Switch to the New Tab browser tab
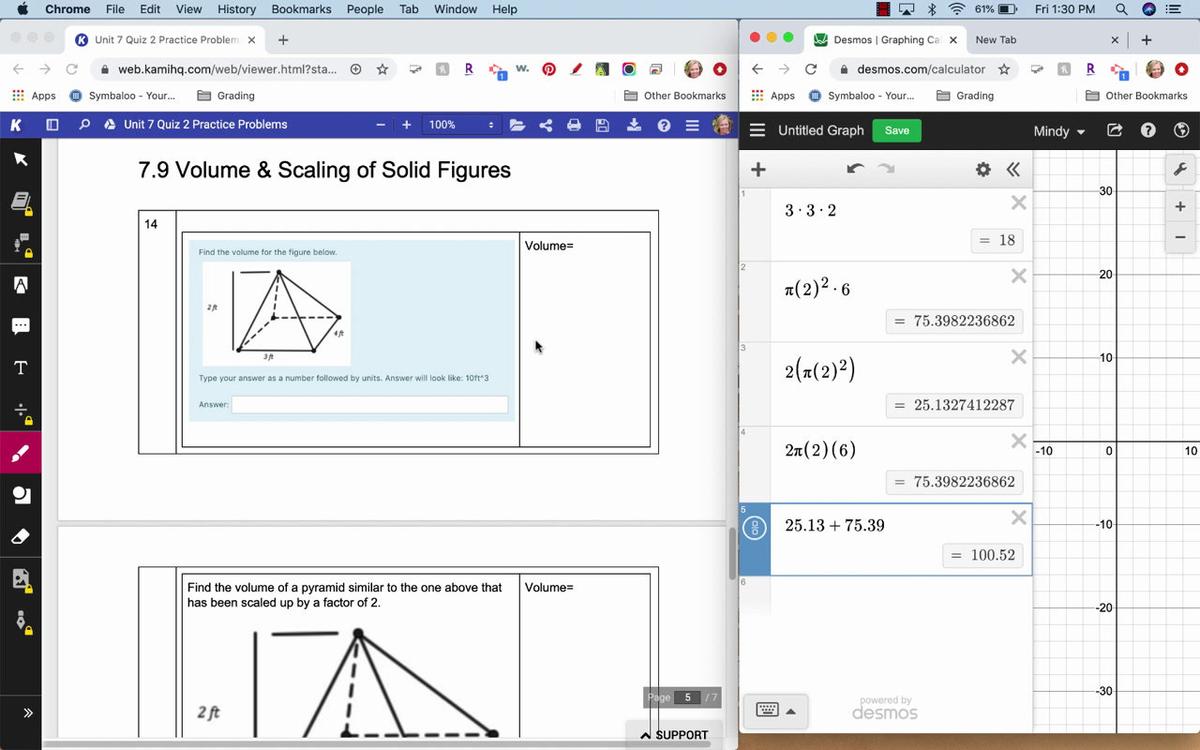The image size is (1200, 750). point(1040,40)
